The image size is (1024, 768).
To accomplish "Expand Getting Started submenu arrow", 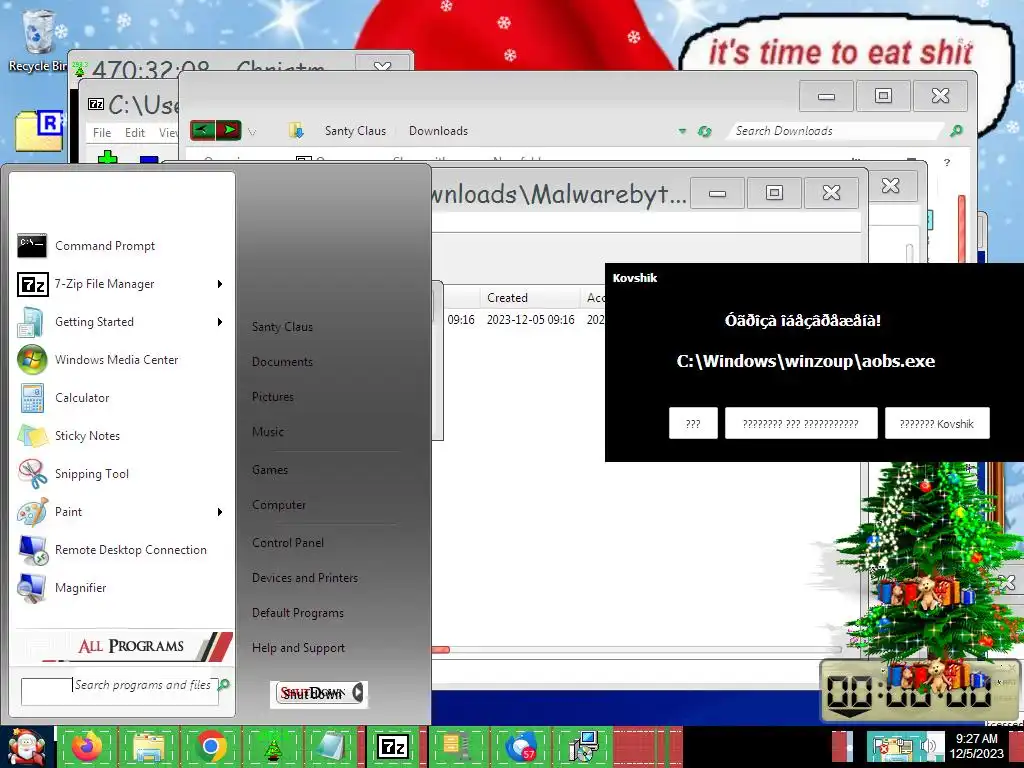I will [x=220, y=322].
